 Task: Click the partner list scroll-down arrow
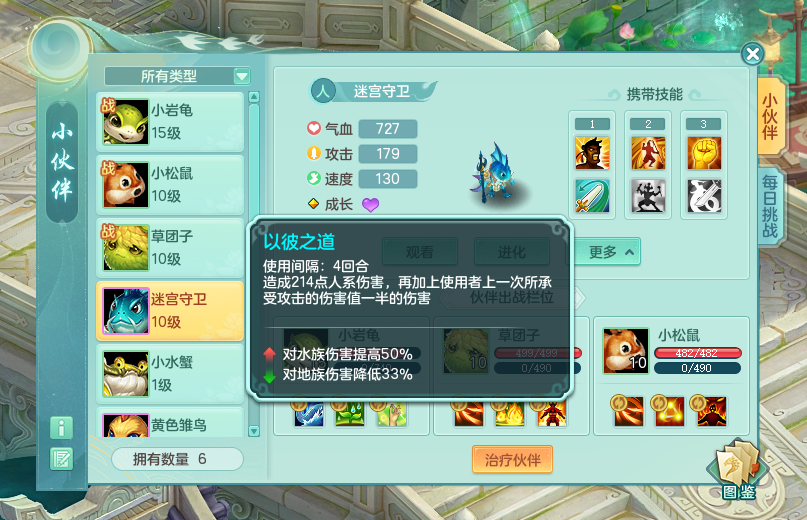pyautogui.click(x=254, y=431)
